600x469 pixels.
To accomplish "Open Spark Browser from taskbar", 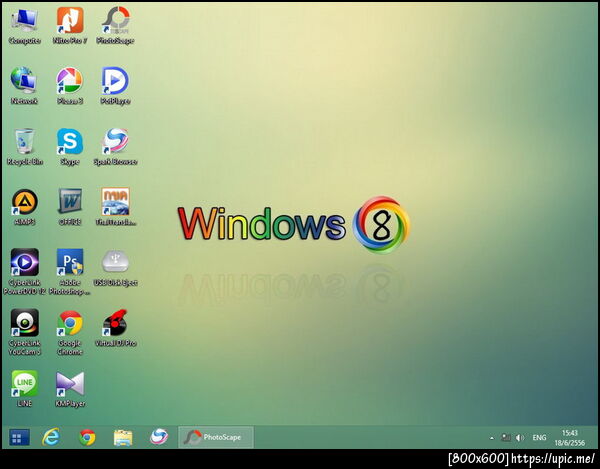I will click(x=159, y=437).
